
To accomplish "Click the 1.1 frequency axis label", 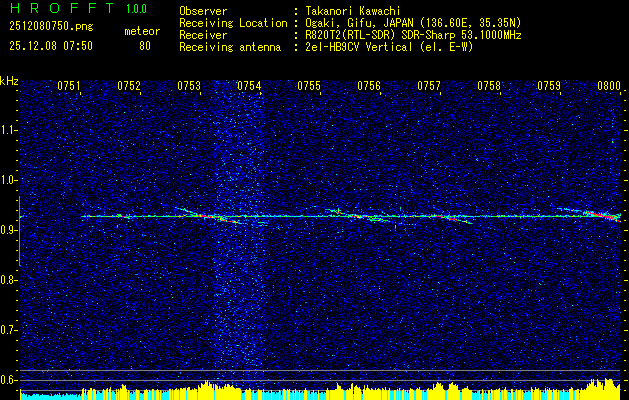I will point(8,130).
